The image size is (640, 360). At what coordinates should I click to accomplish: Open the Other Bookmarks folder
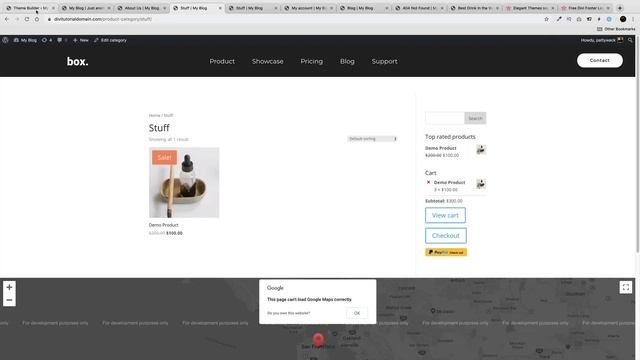click(616, 29)
